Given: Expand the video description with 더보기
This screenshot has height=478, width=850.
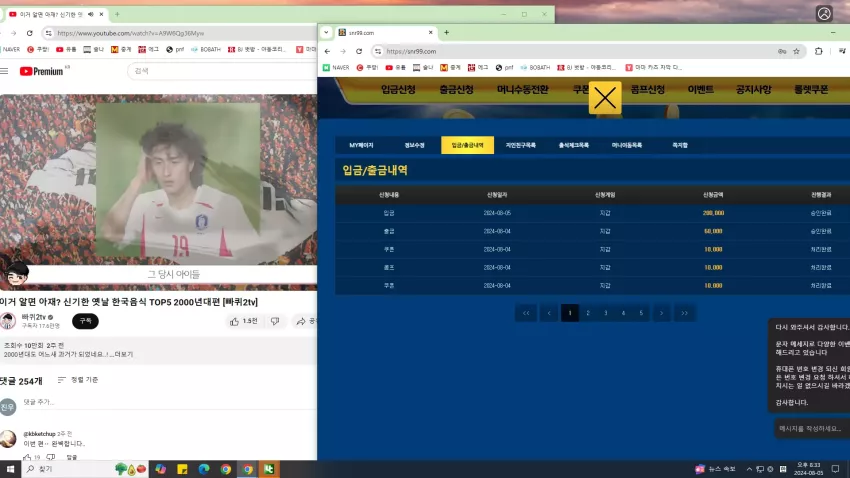Looking at the screenshot, I should 124,354.
